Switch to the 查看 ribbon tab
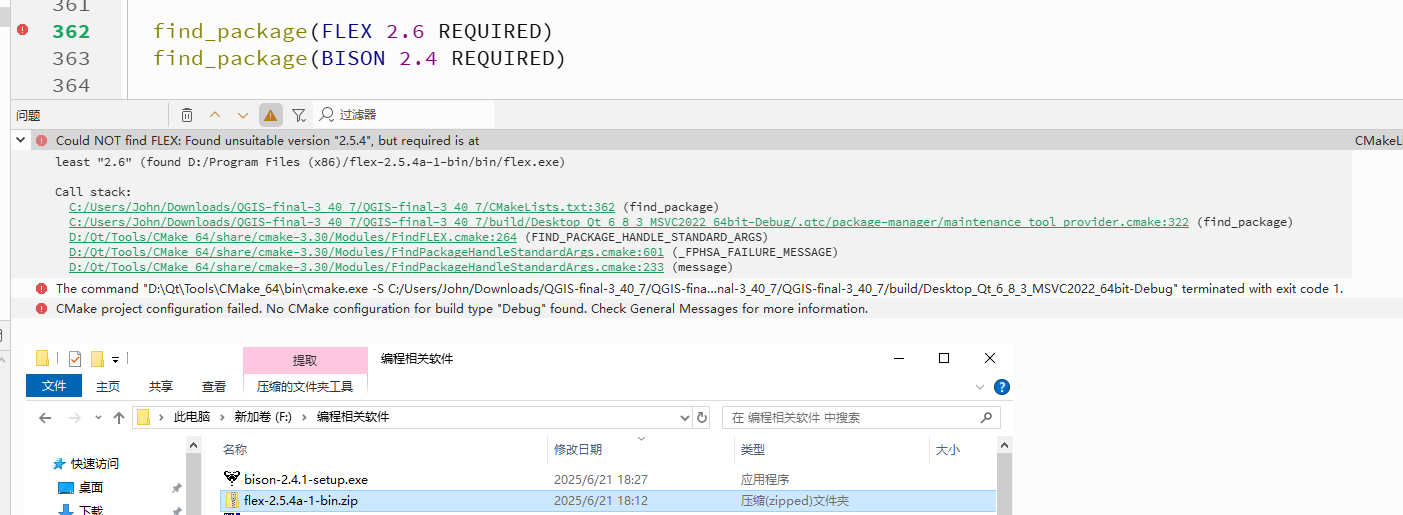 pos(214,386)
